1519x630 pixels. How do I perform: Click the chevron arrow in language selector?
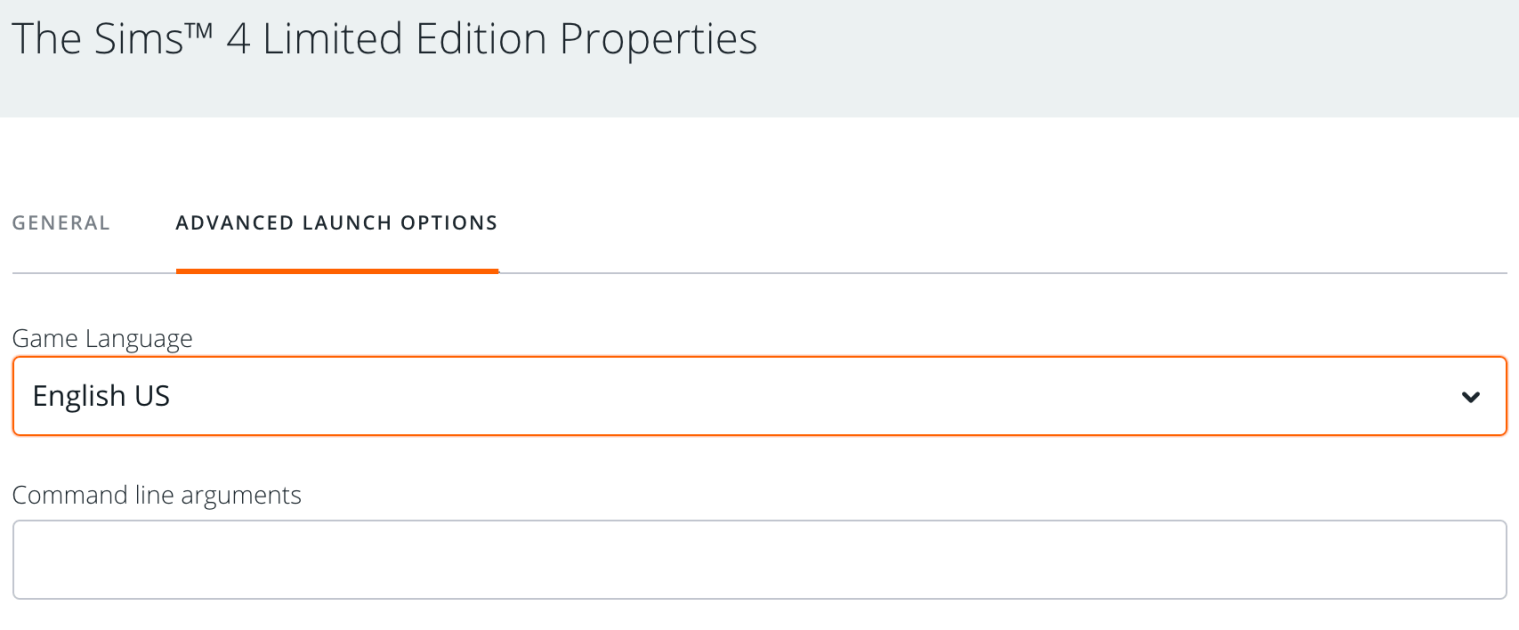[x=1470, y=397]
